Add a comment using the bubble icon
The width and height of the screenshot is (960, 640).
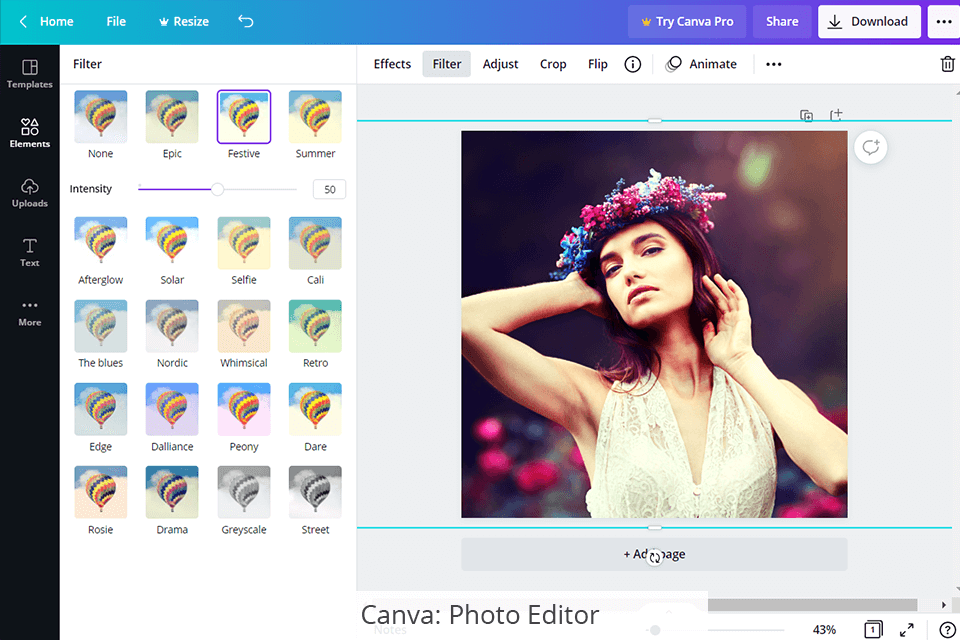pos(871,148)
